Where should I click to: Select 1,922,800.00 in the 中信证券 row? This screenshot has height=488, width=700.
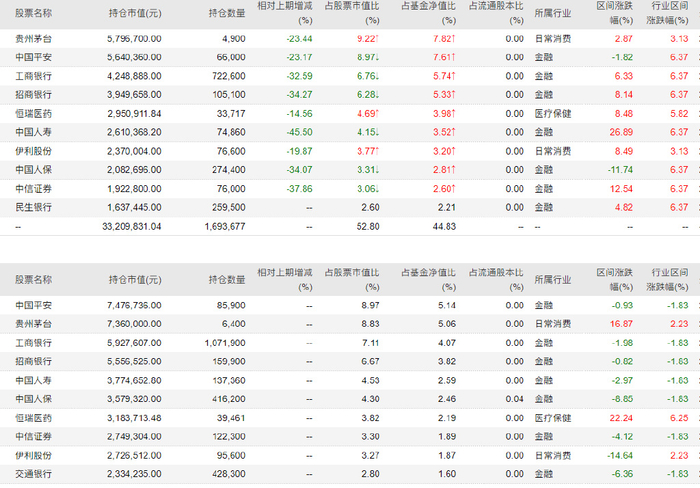point(134,188)
